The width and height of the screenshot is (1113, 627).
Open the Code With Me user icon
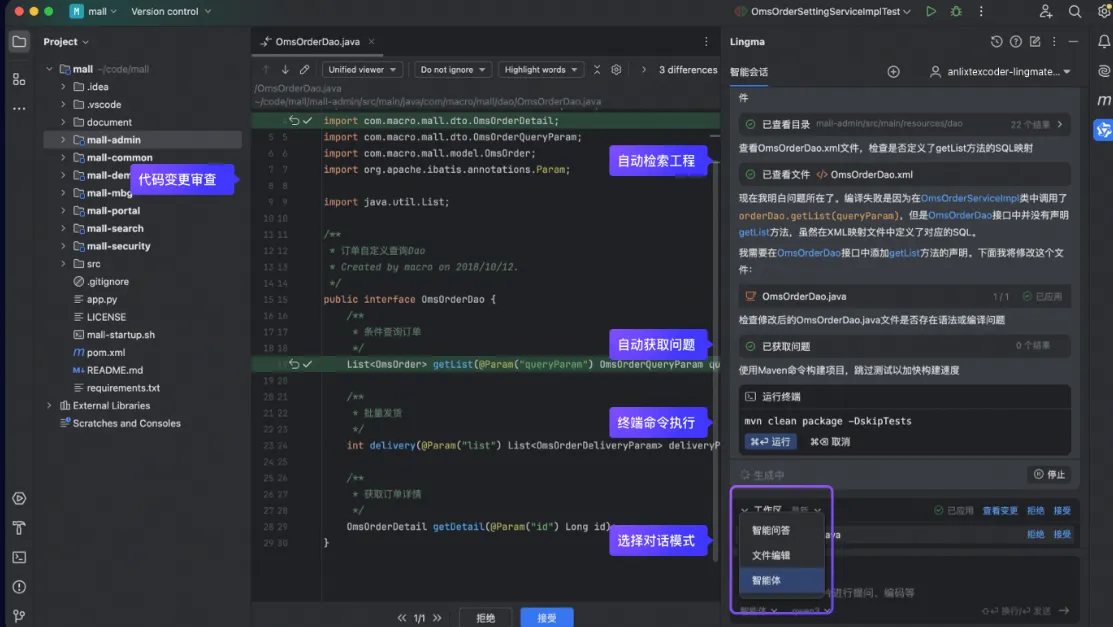click(x=1046, y=11)
